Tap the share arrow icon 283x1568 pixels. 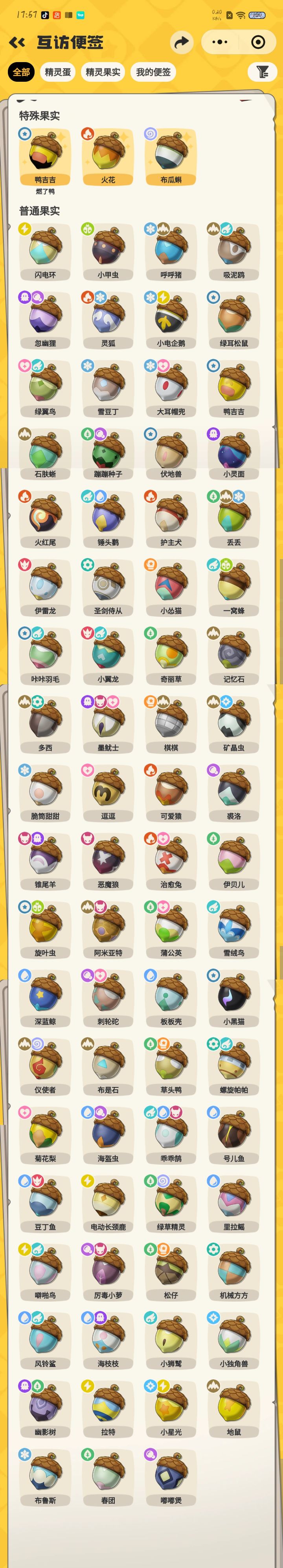pyautogui.click(x=181, y=42)
